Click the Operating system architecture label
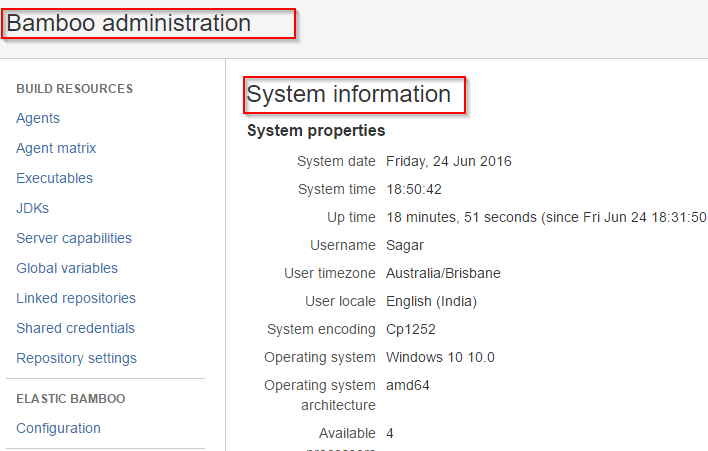This screenshot has width=708, height=451. coord(320,395)
